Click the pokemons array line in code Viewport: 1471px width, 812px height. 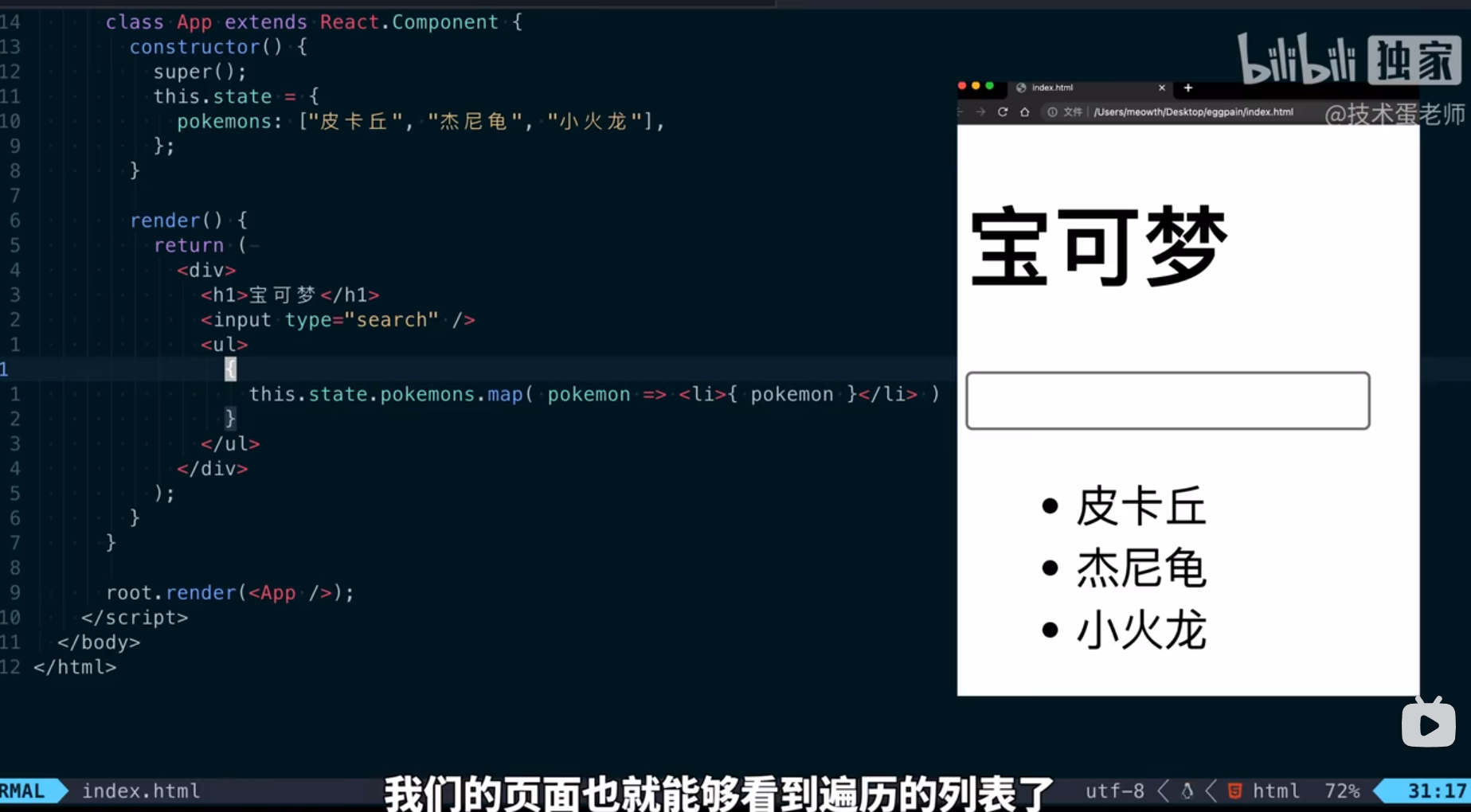pos(421,121)
